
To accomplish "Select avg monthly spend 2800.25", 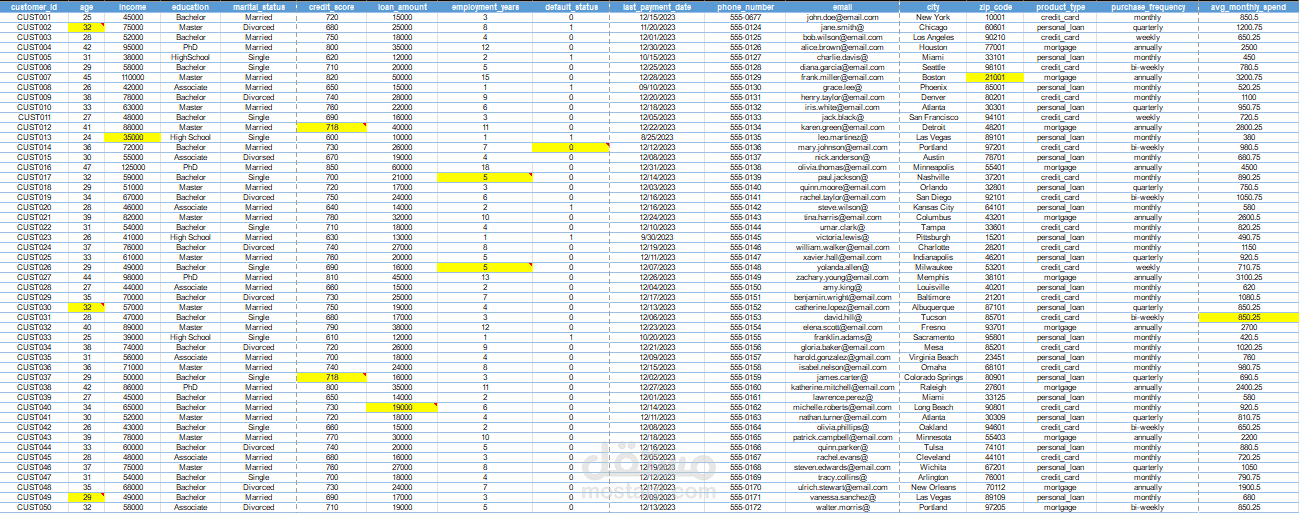I will pyautogui.click(x=1247, y=127).
